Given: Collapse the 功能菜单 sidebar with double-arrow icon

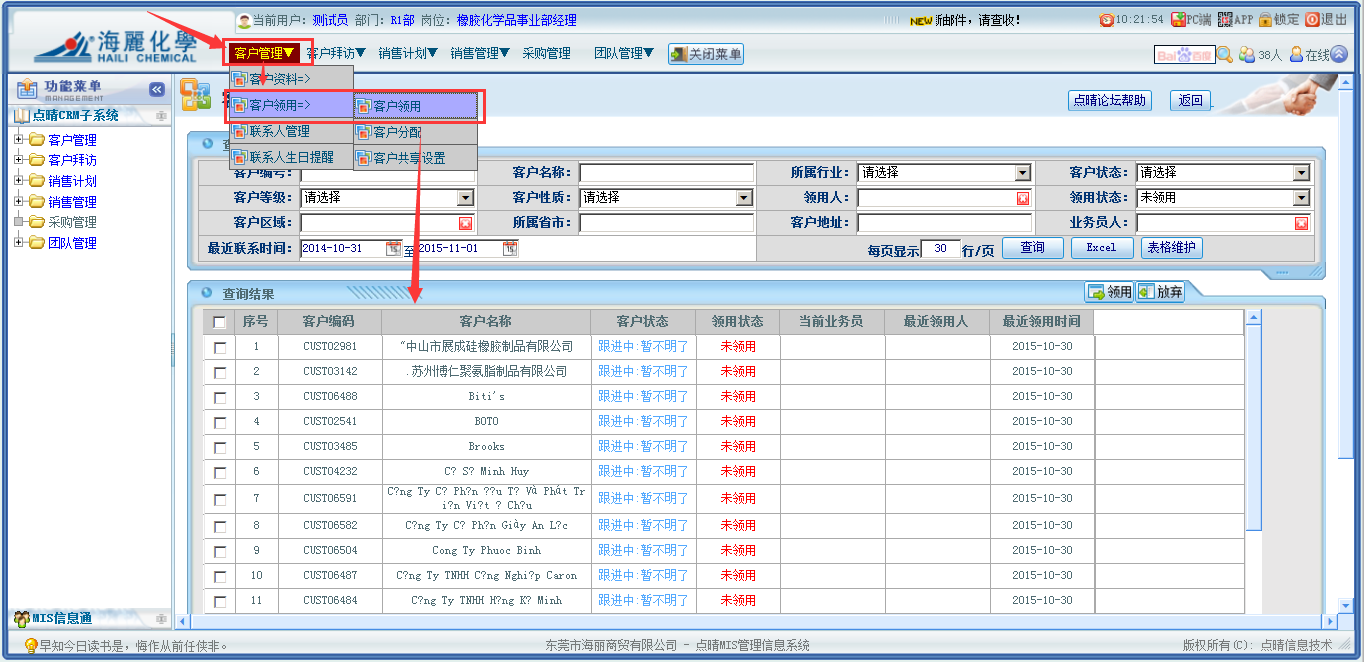Looking at the screenshot, I should [x=157, y=90].
